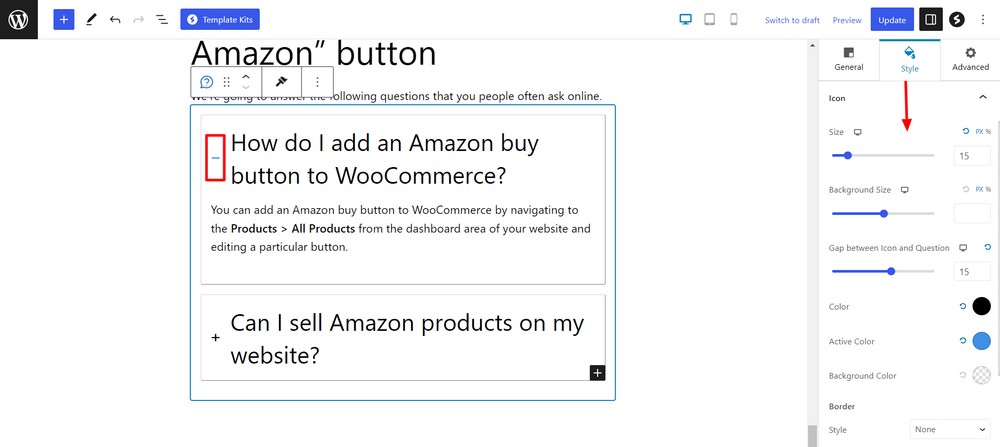The width and height of the screenshot is (1000, 447).
Task: Click the Switch to draft link
Action: coord(792,20)
